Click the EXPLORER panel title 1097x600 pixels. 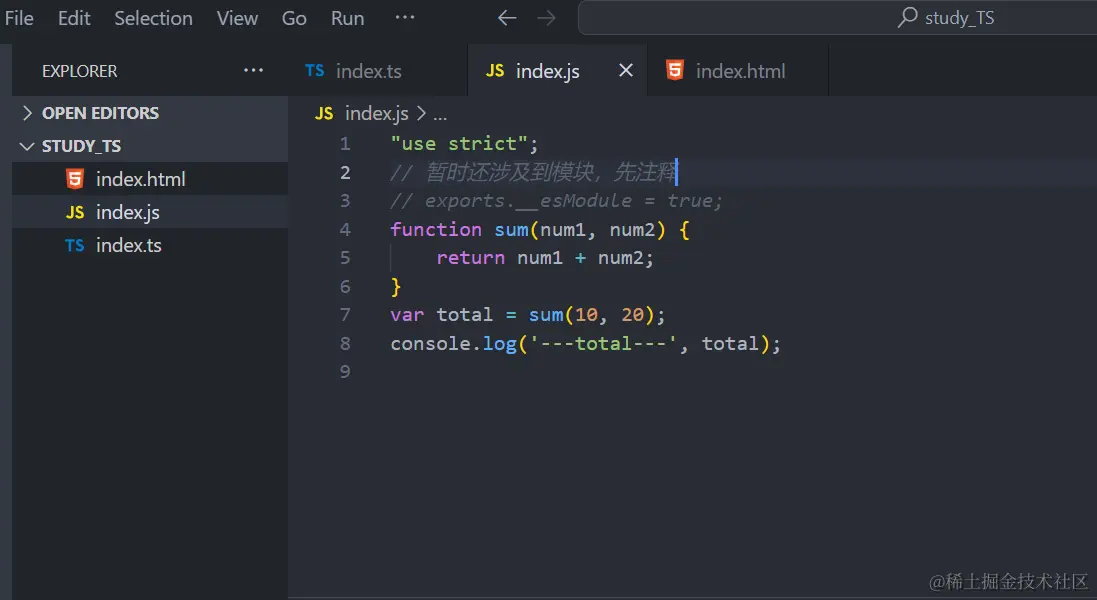click(x=80, y=71)
